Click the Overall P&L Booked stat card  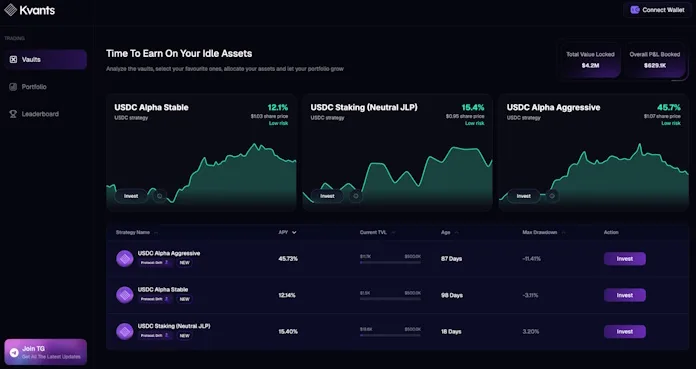click(x=655, y=60)
